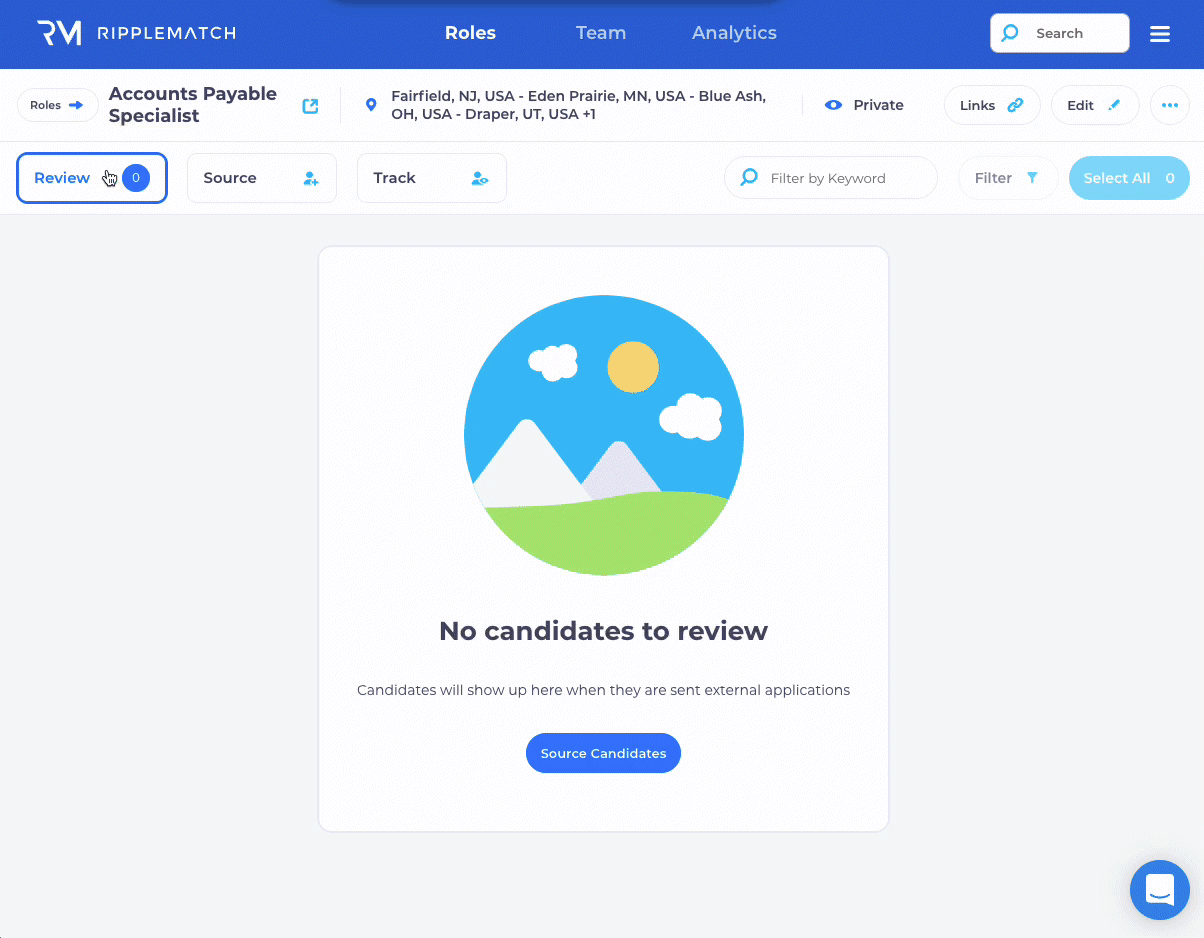1204x938 pixels.
Task: Toggle Select All candidates
Action: click(1128, 178)
